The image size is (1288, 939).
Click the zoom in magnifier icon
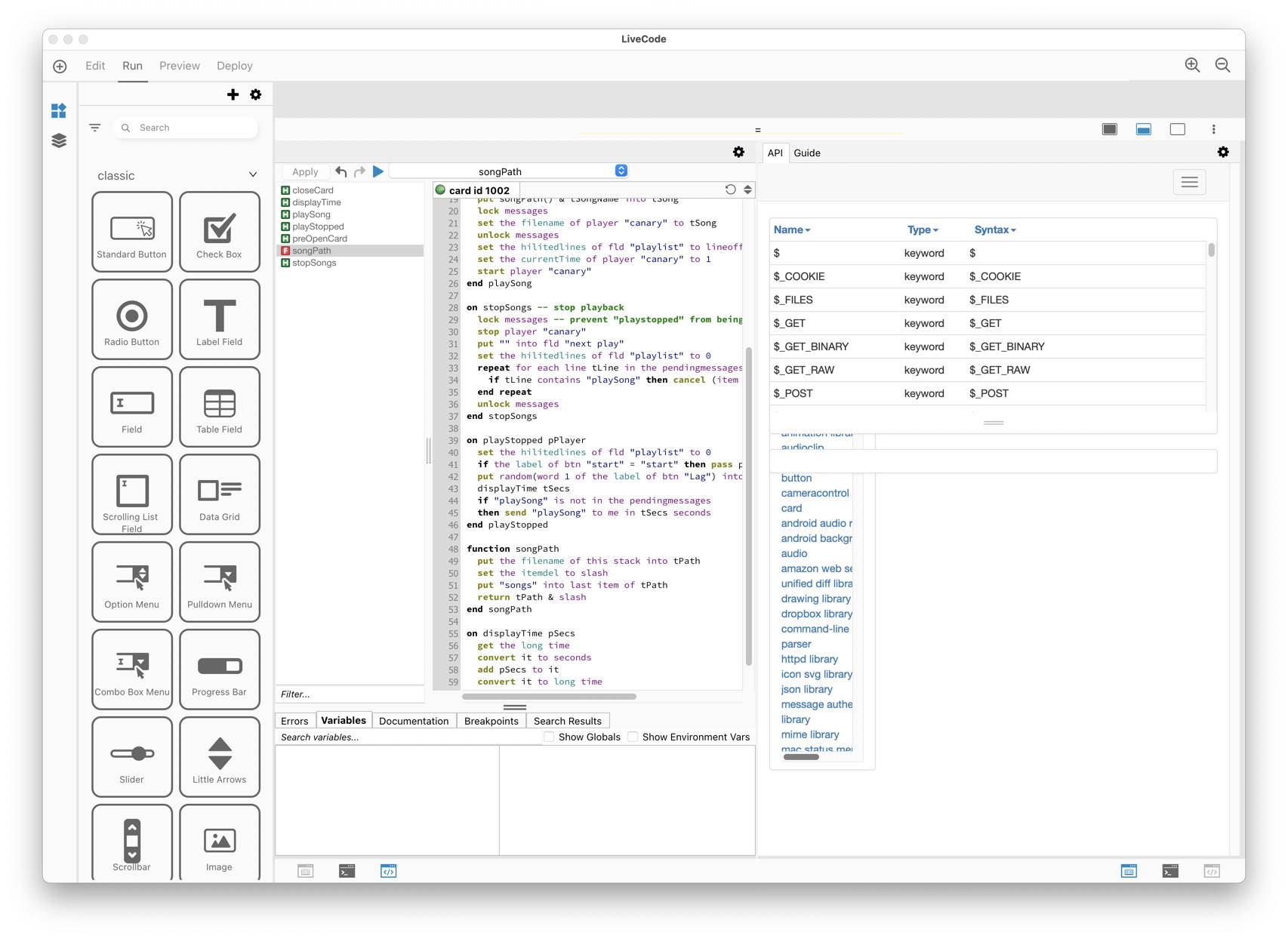click(1192, 66)
